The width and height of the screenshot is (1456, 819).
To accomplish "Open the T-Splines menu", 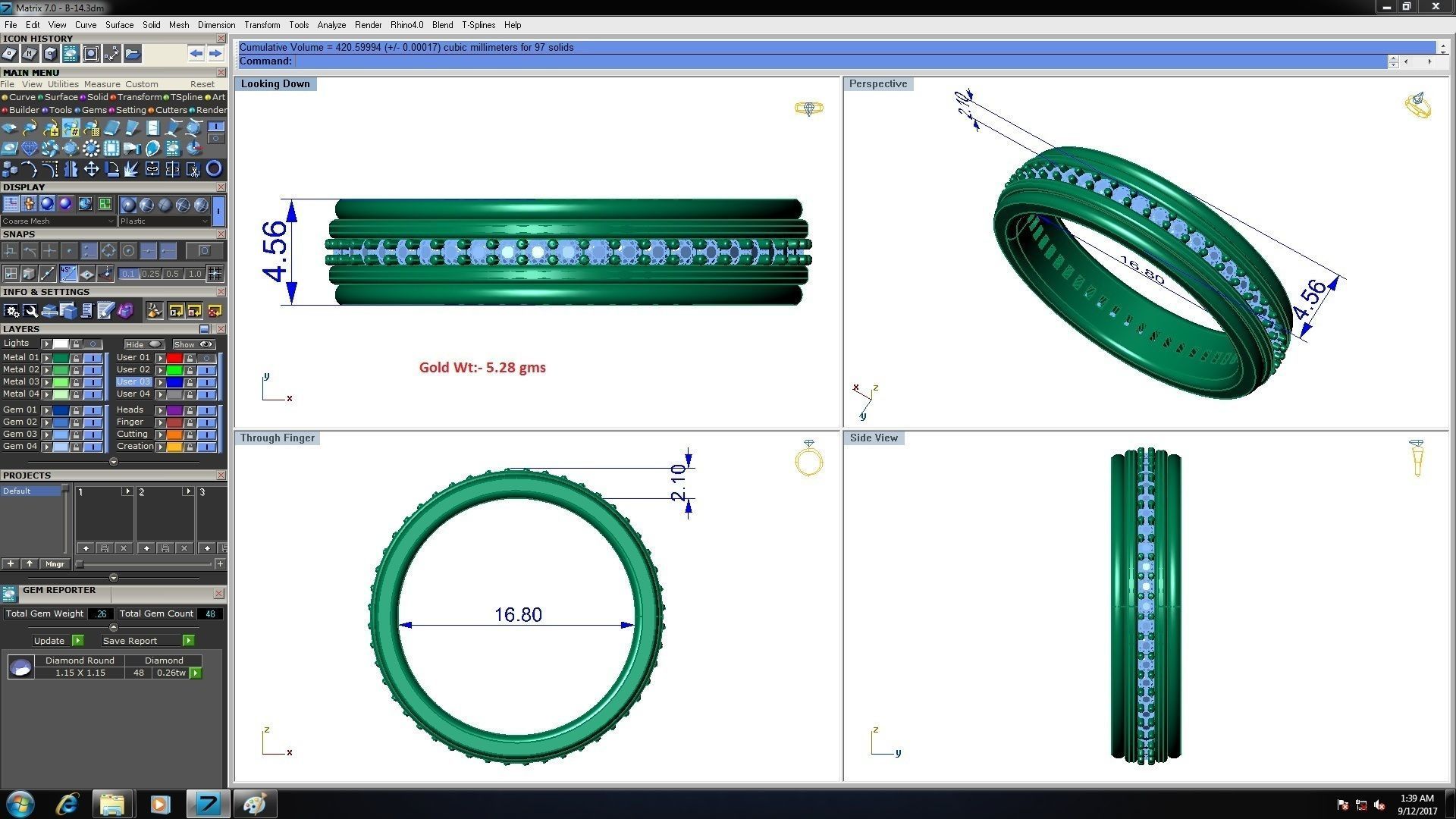I will pos(478,25).
